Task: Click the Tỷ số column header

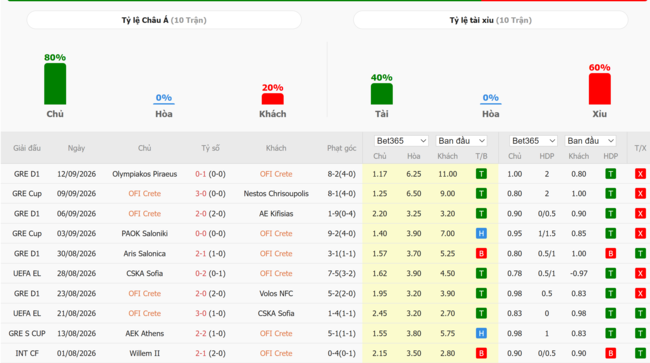Action: pyautogui.click(x=211, y=148)
